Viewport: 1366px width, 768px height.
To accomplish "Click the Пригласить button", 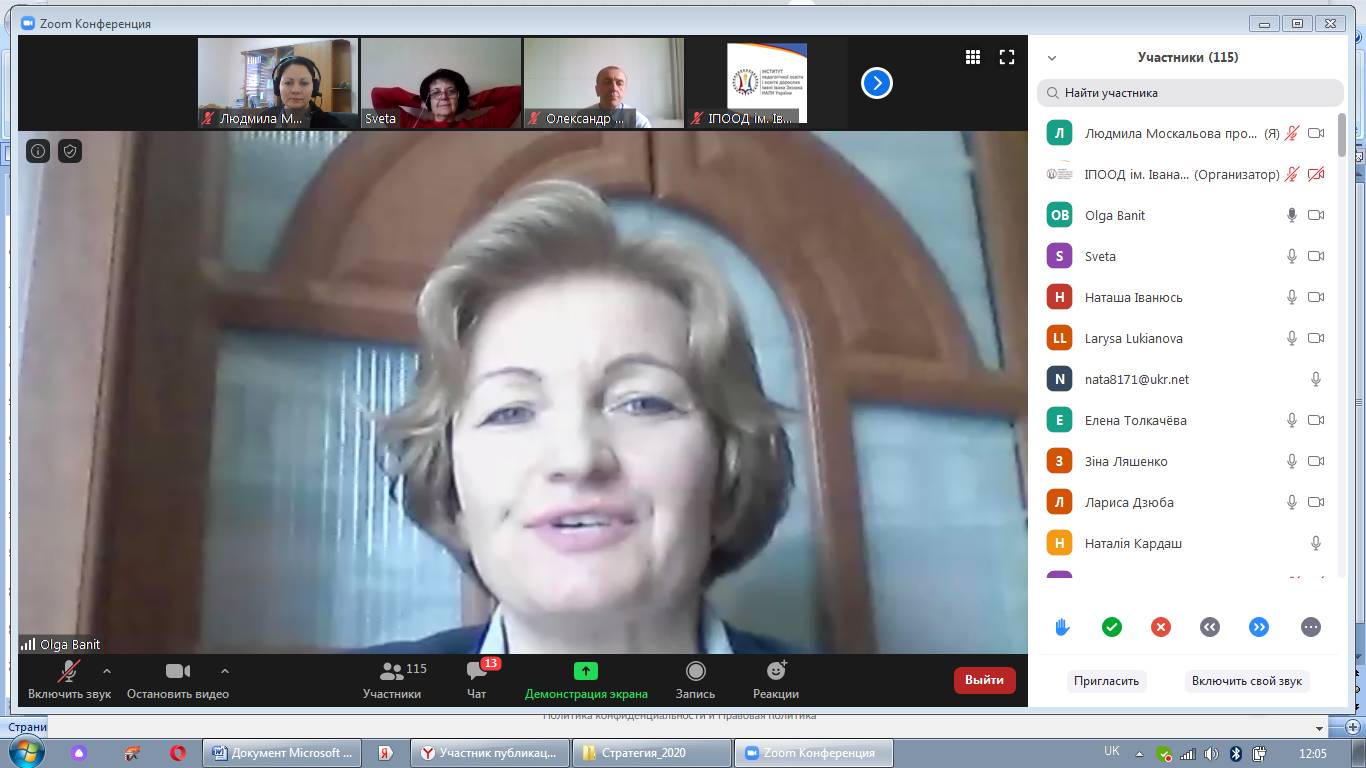I will pos(1106,681).
